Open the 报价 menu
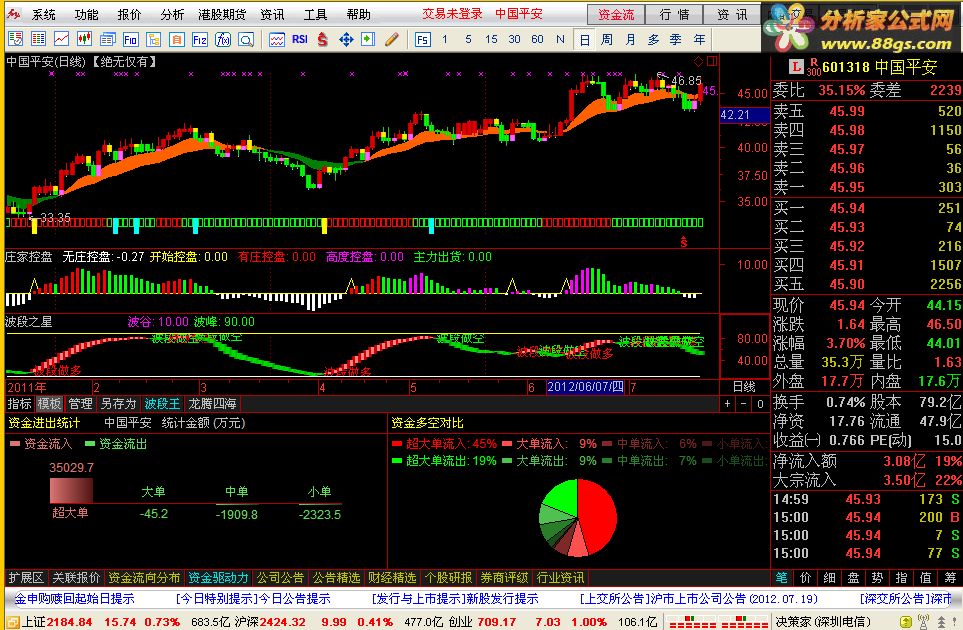The image size is (963, 630). click(129, 15)
